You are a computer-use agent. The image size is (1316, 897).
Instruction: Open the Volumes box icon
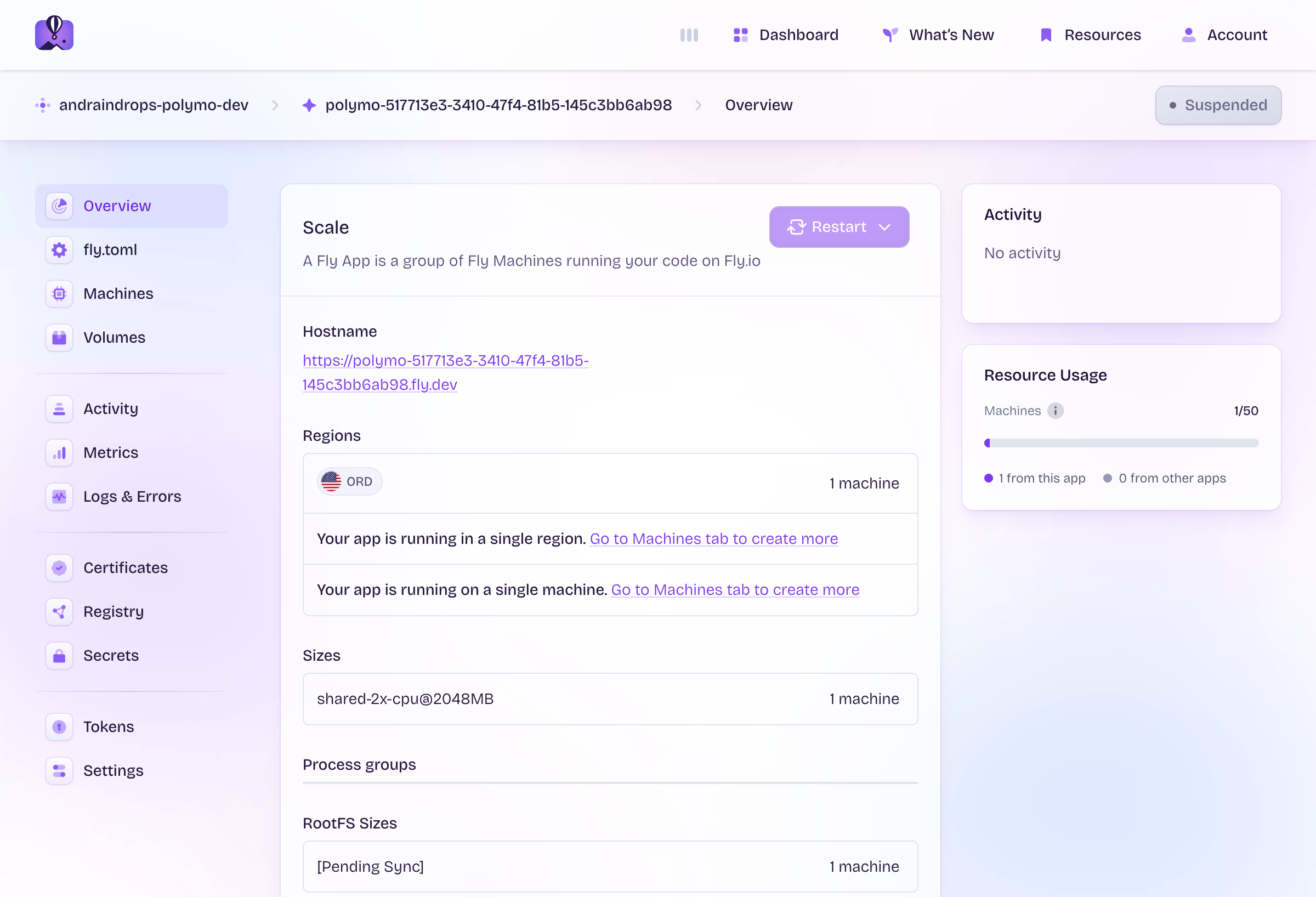click(x=59, y=338)
